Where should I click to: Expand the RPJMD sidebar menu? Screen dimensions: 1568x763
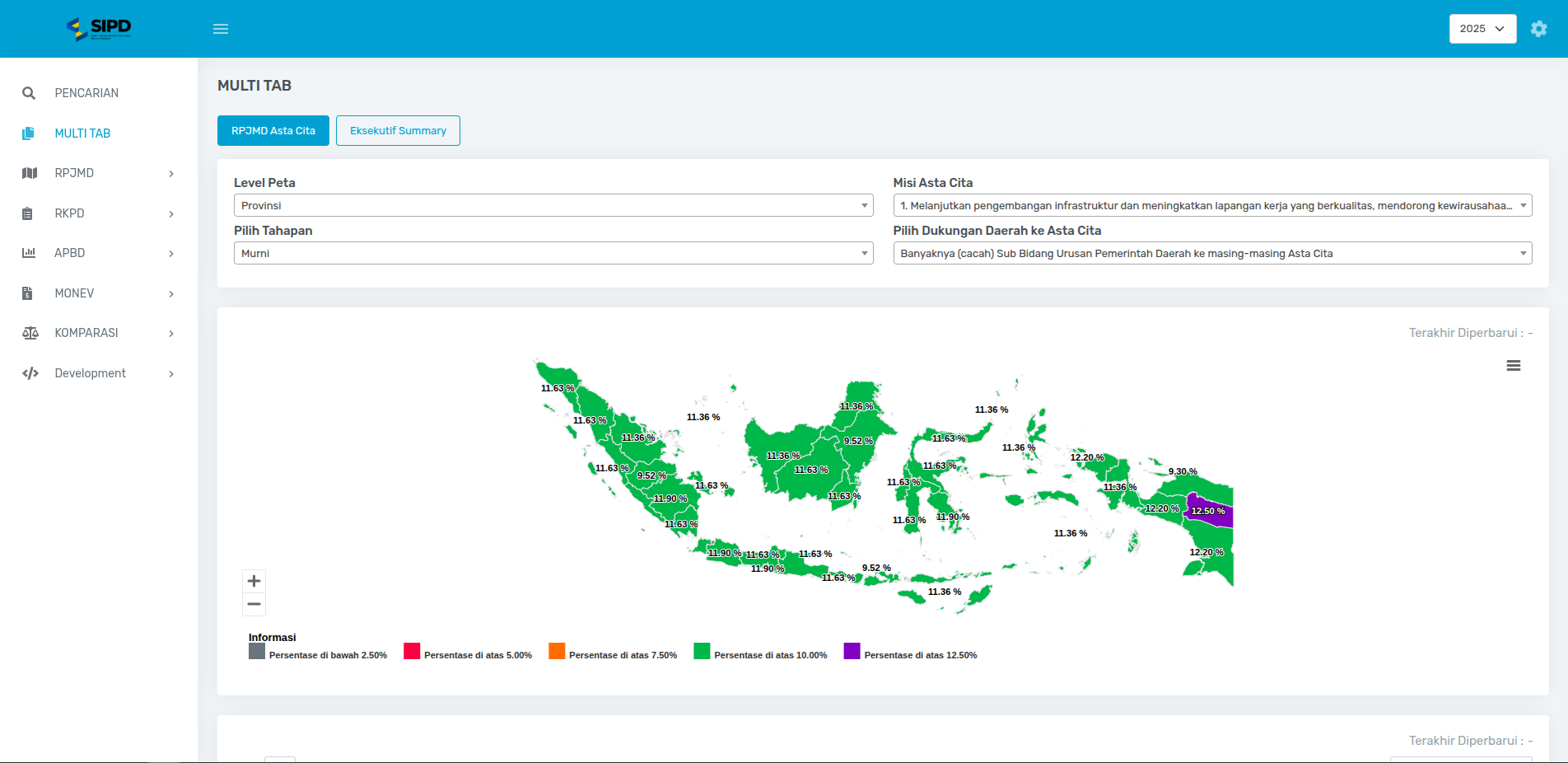click(99, 173)
